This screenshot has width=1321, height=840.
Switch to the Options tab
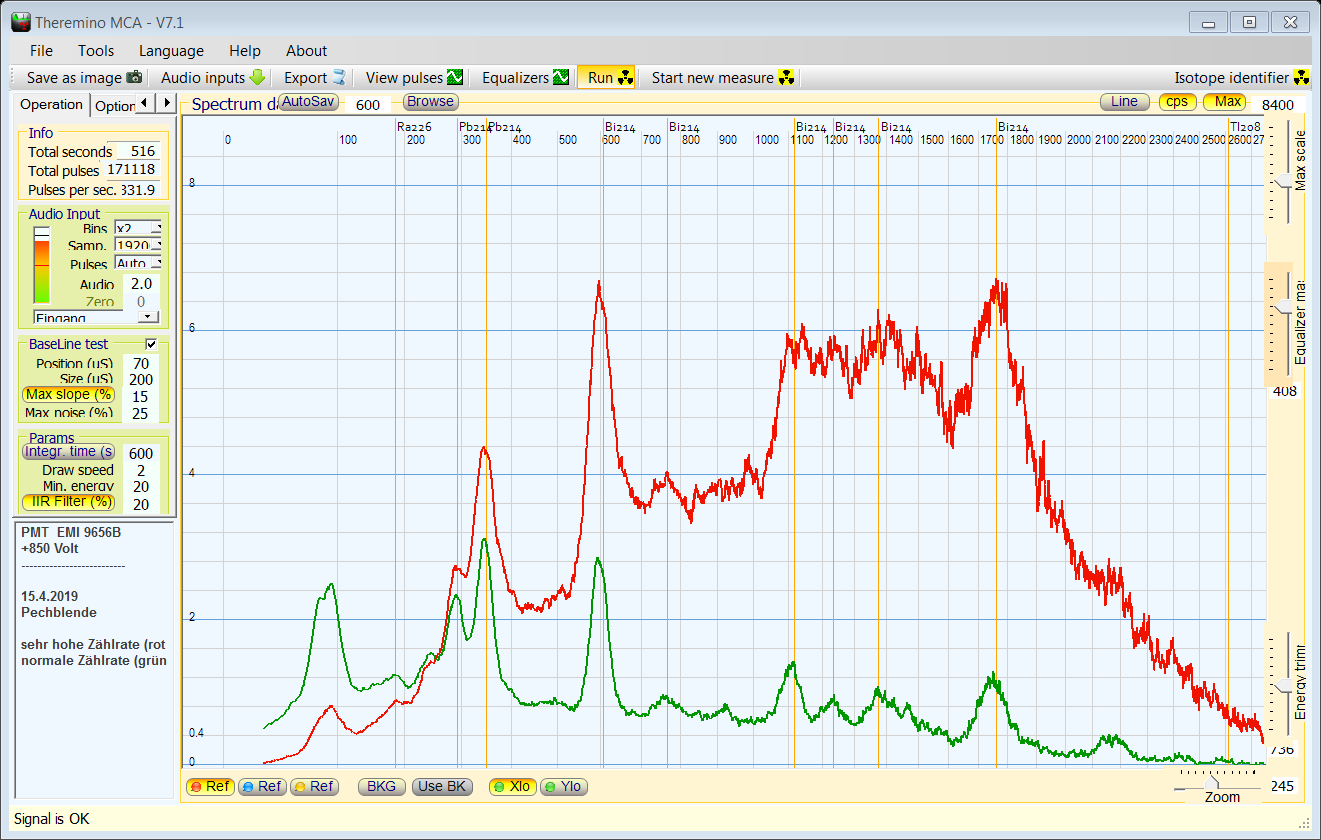[x=114, y=106]
